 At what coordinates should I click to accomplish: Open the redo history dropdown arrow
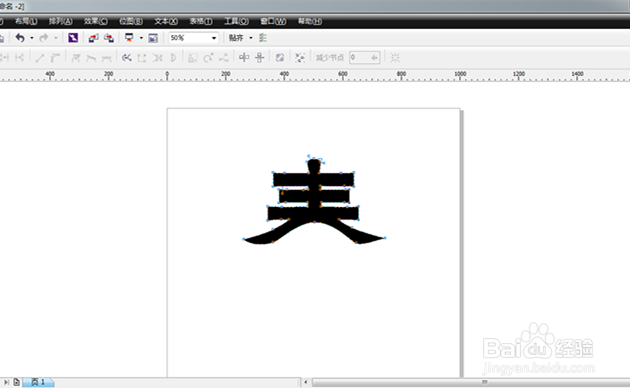click(x=56, y=38)
